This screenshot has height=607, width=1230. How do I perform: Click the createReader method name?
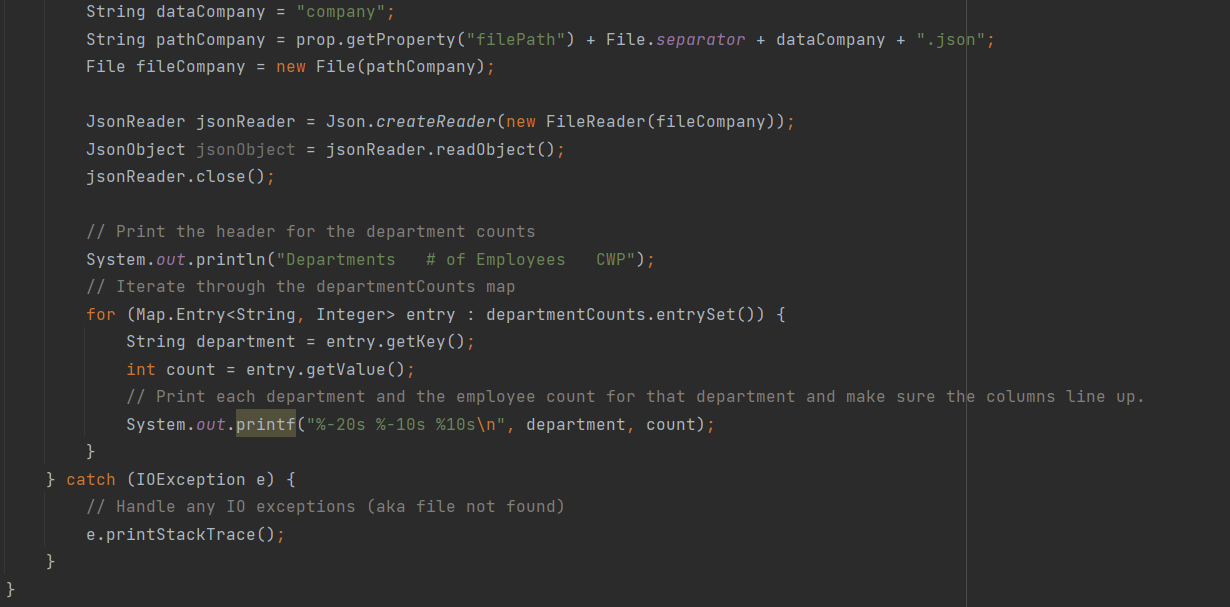click(x=436, y=122)
